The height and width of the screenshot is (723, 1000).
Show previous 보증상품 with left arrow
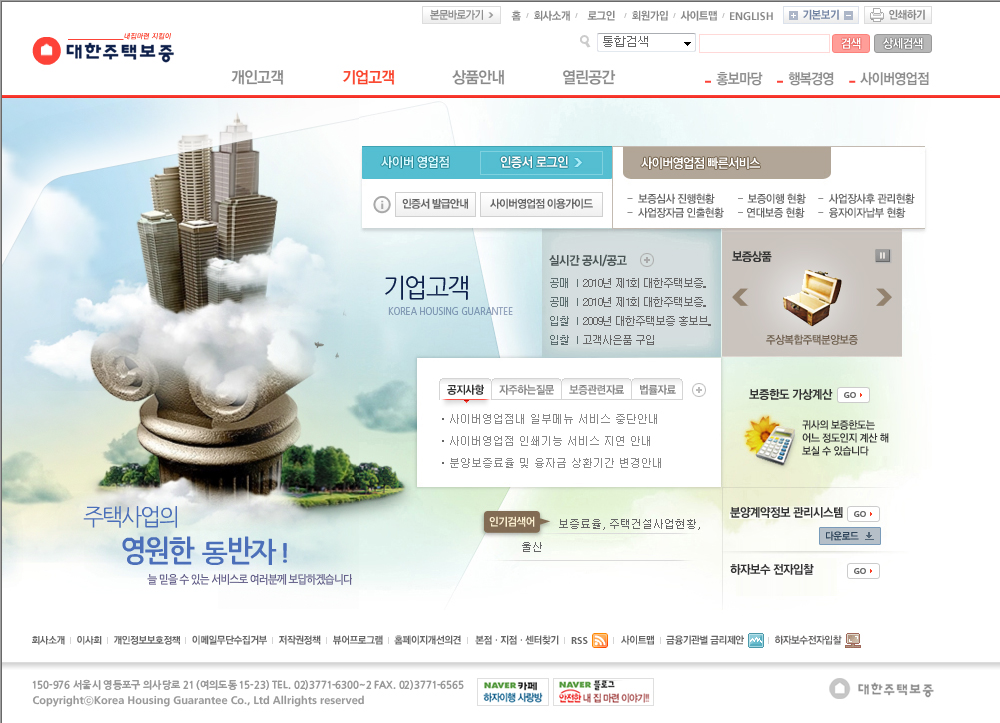(740, 297)
